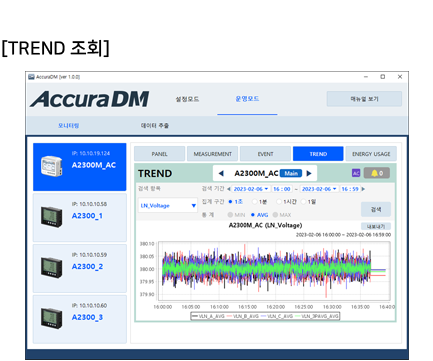
Task: Switch to the EVENT tab
Action: click(265, 154)
